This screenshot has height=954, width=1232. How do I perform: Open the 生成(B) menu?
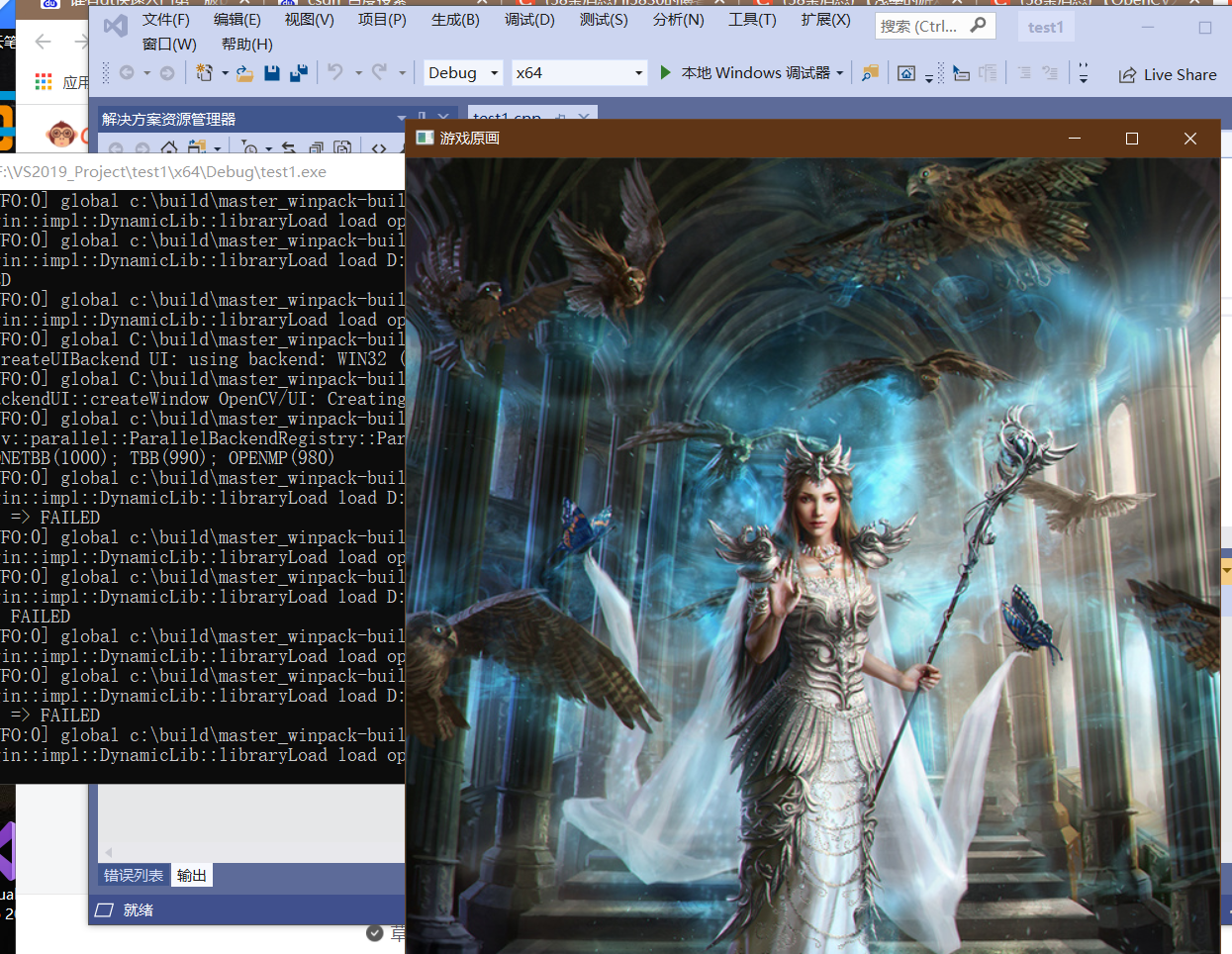(x=455, y=20)
